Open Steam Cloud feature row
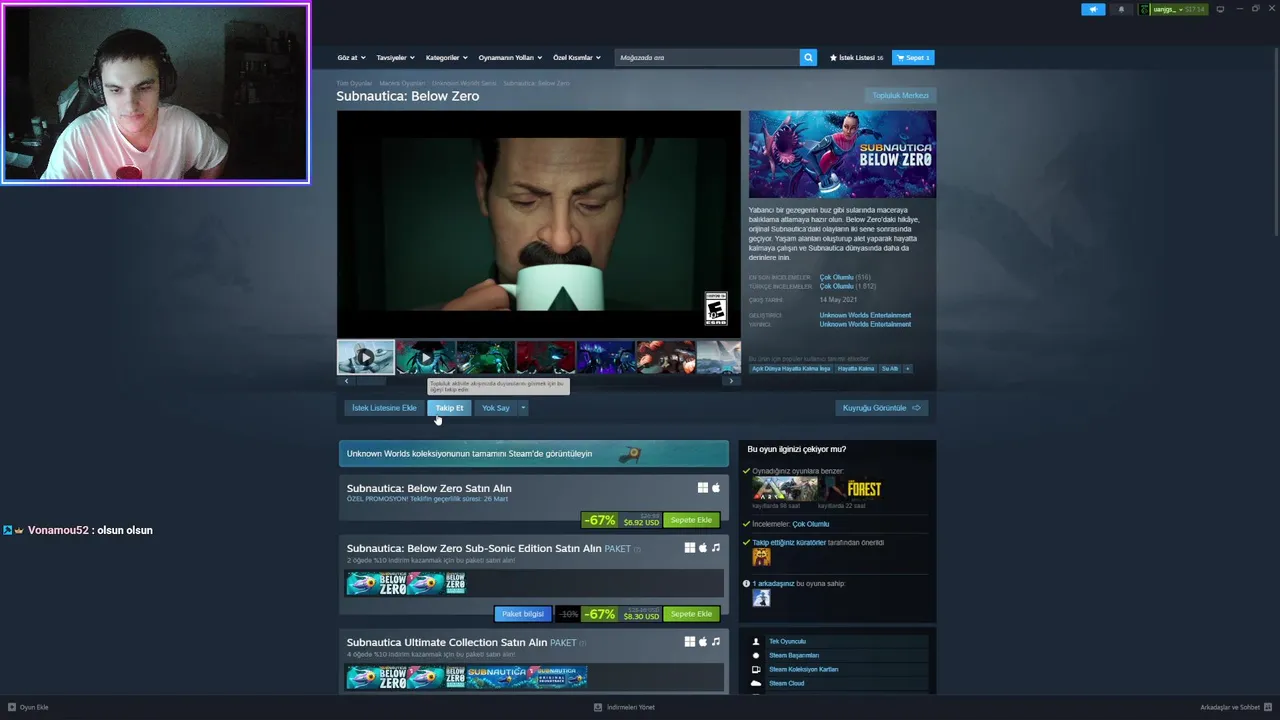The width and height of the screenshot is (1280, 720). click(838, 683)
